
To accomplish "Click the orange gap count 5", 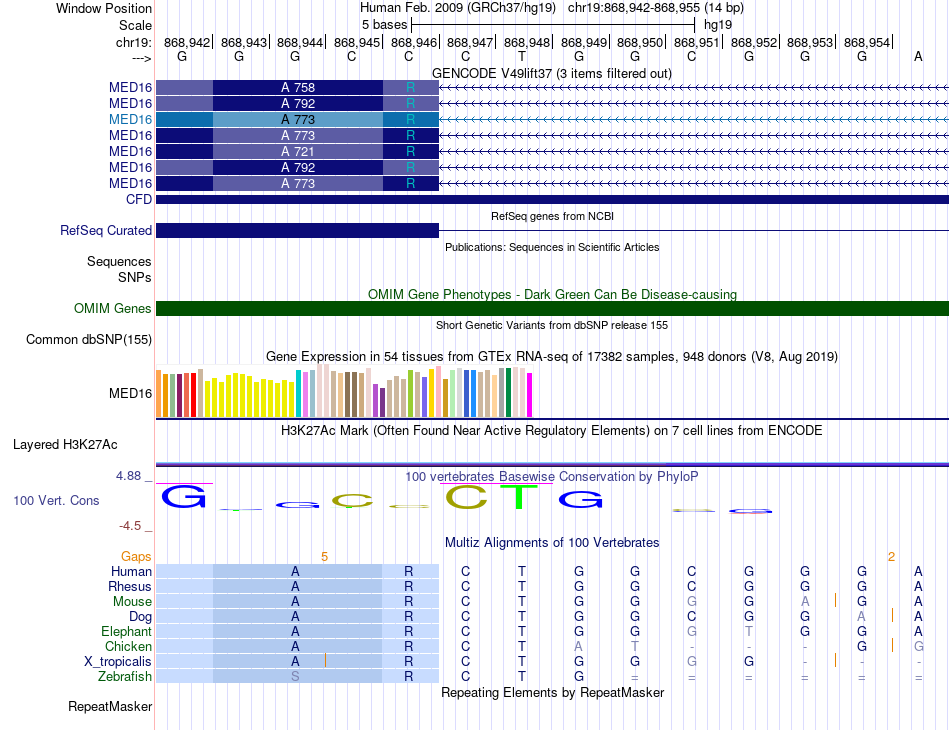I will pyautogui.click(x=324, y=557).
